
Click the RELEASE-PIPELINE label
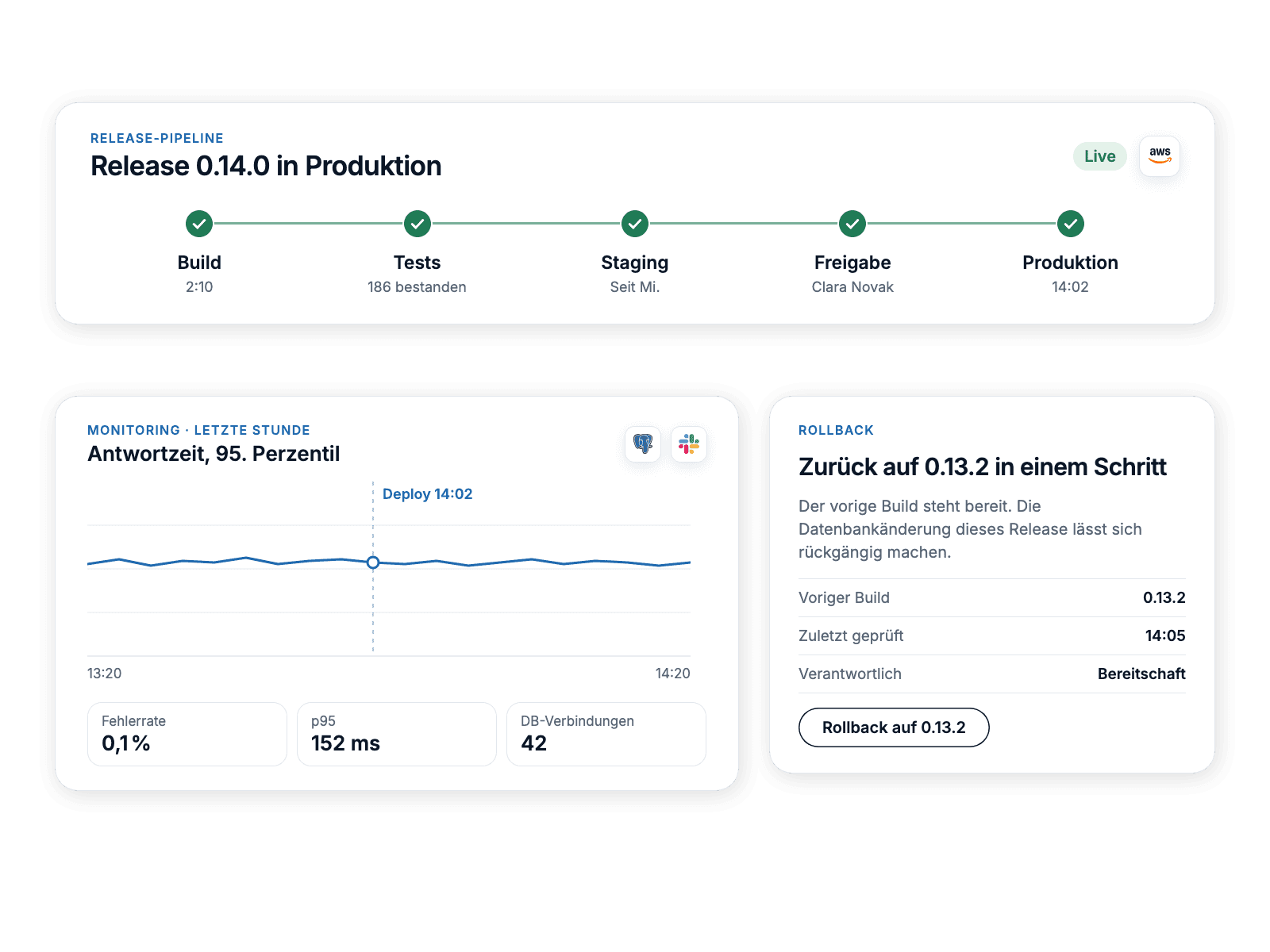tap(157, 138)
